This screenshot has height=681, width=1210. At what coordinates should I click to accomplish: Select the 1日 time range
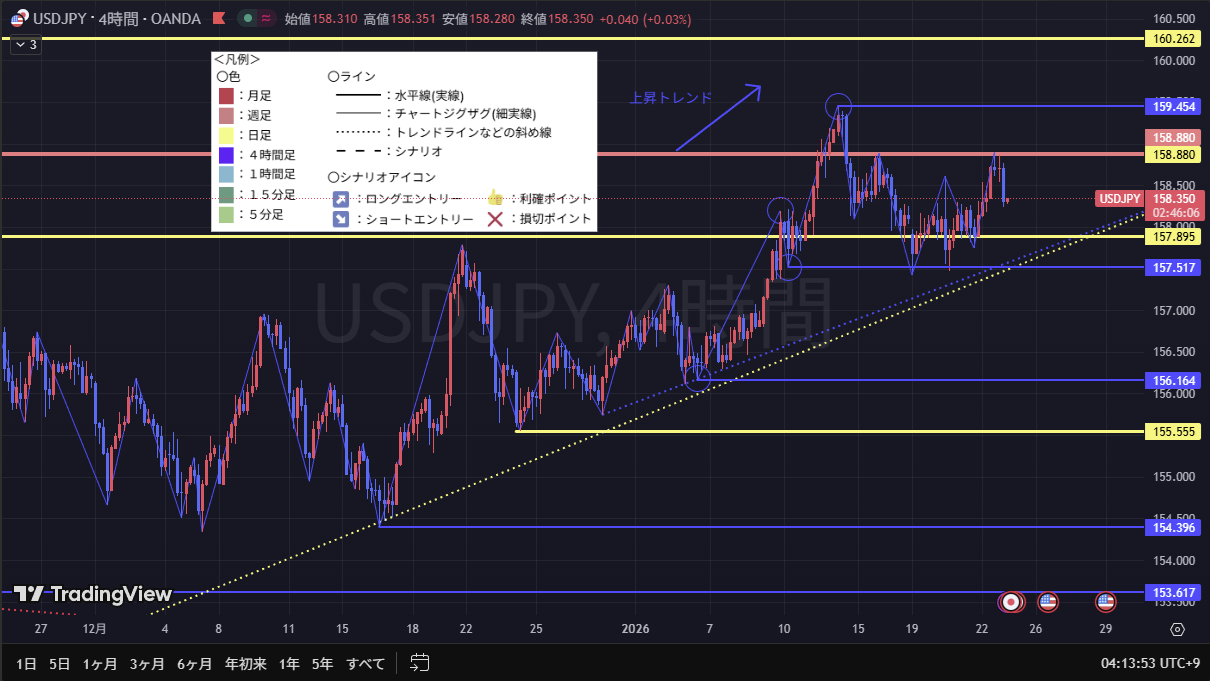tap(27, 663)
